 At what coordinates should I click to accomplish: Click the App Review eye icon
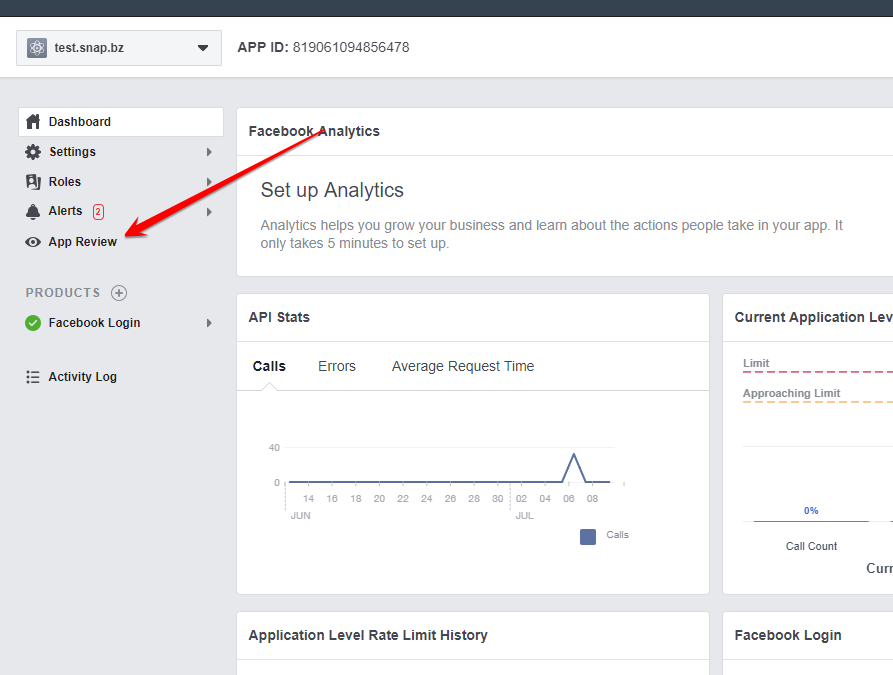(33, 242)
